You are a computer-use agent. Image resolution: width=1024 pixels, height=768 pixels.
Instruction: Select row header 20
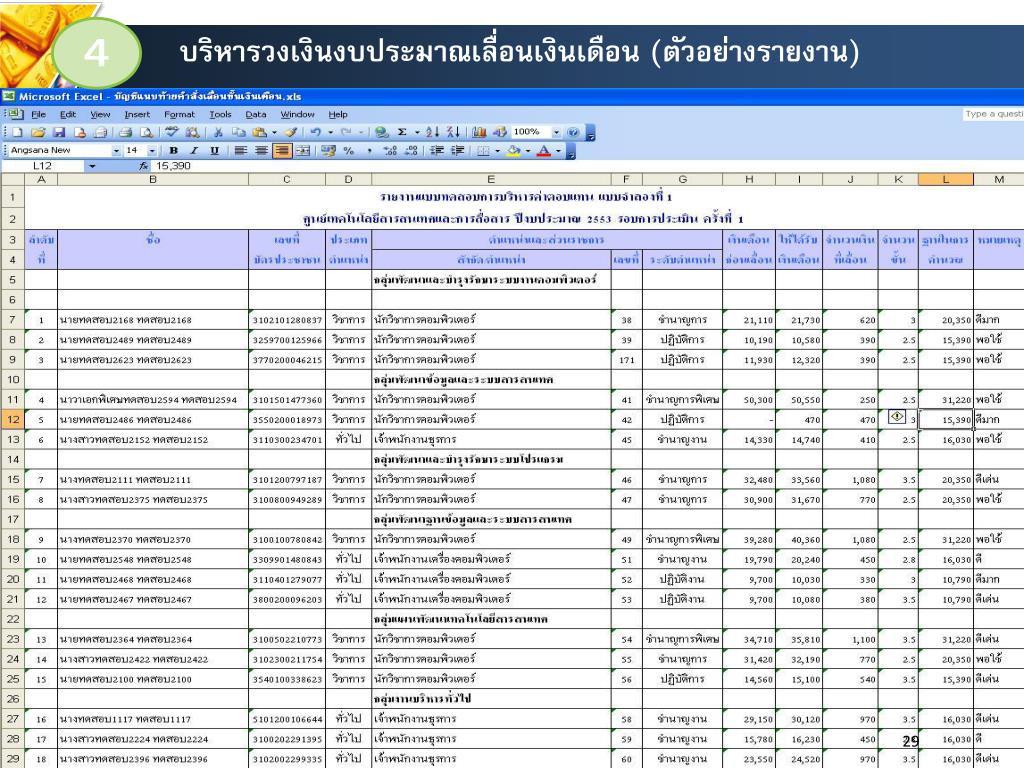coord(13,579)
